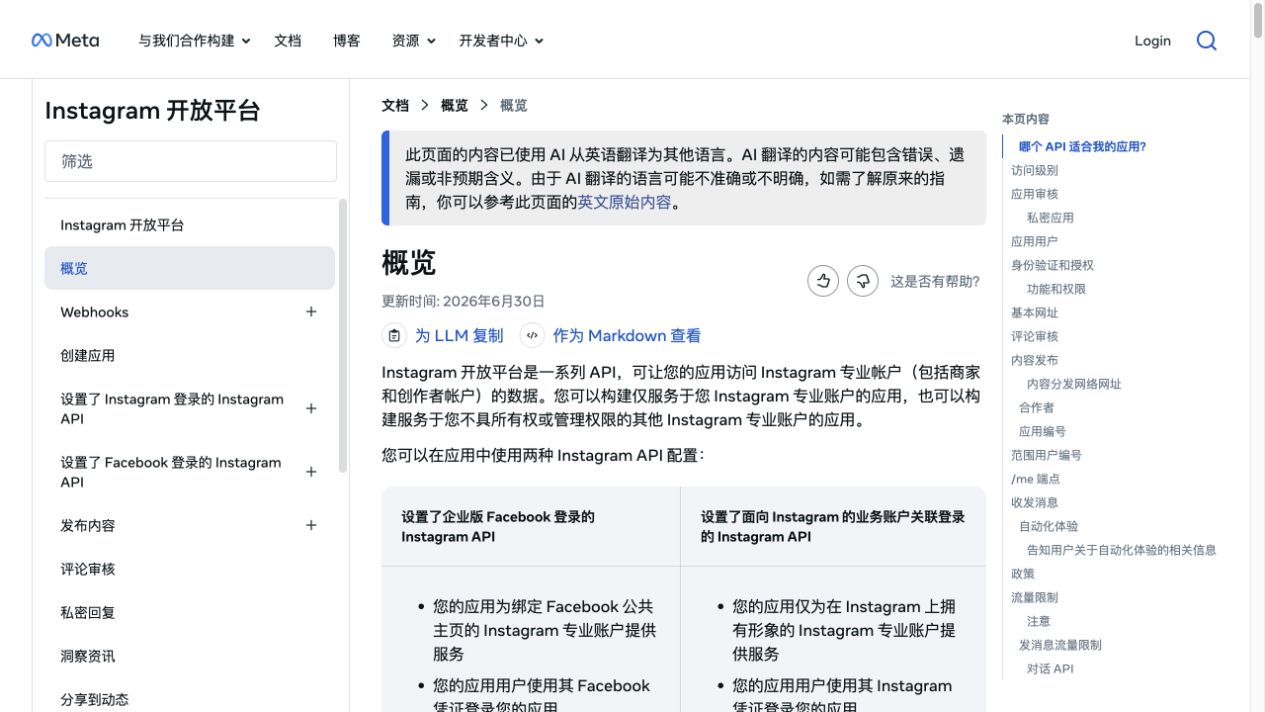Screen dimensions: 1265x712
Task: Open the 英文原始内容 link
Action: pyautogui.click(x=624, y=202)
